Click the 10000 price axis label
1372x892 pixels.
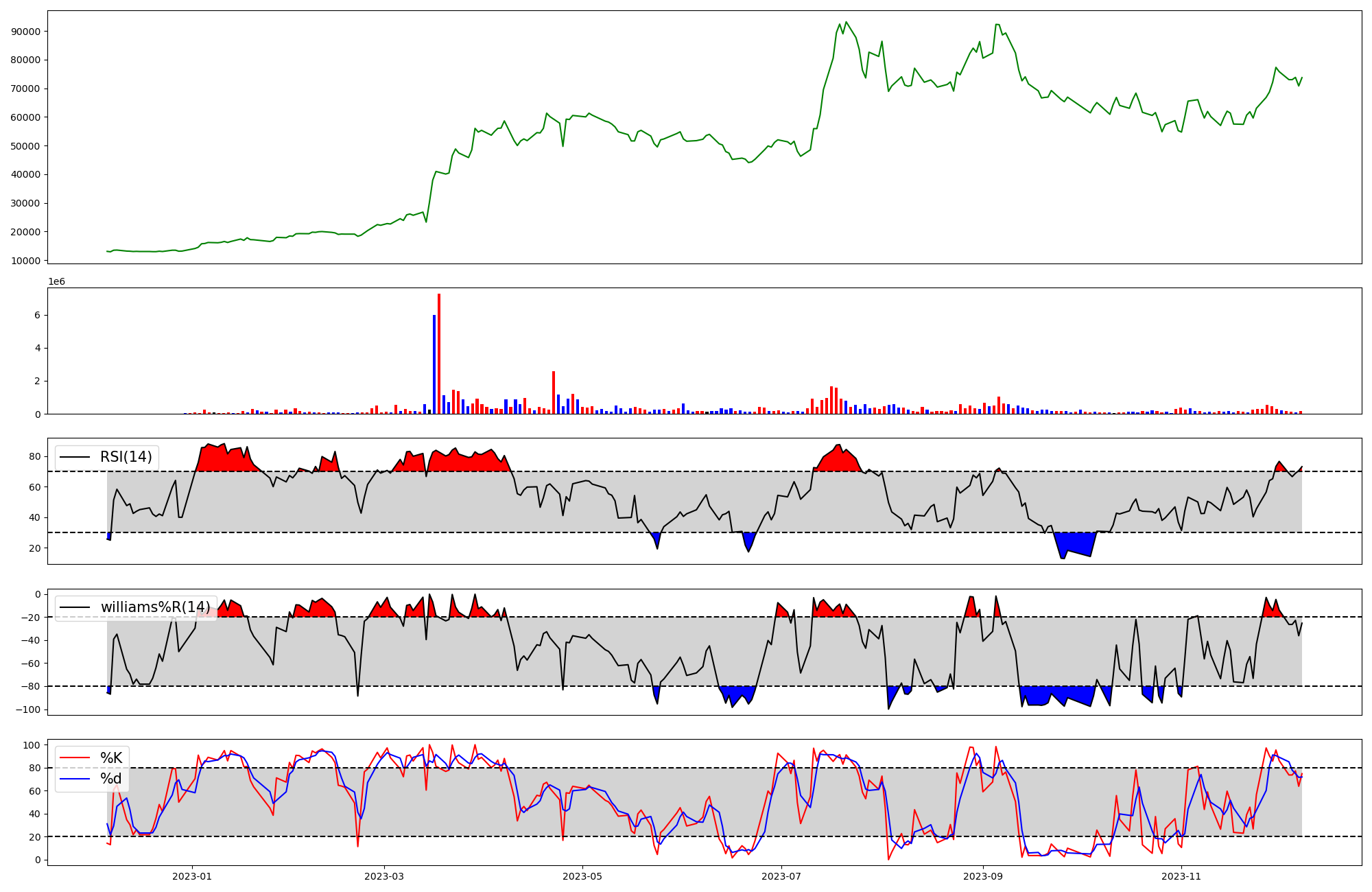click(x=25, y=261)
